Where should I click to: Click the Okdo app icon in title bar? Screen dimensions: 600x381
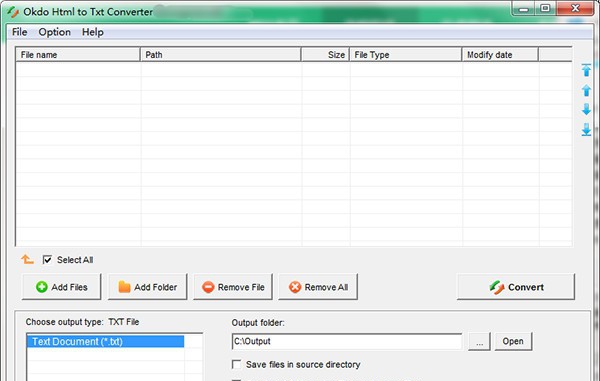click(13, 12)
